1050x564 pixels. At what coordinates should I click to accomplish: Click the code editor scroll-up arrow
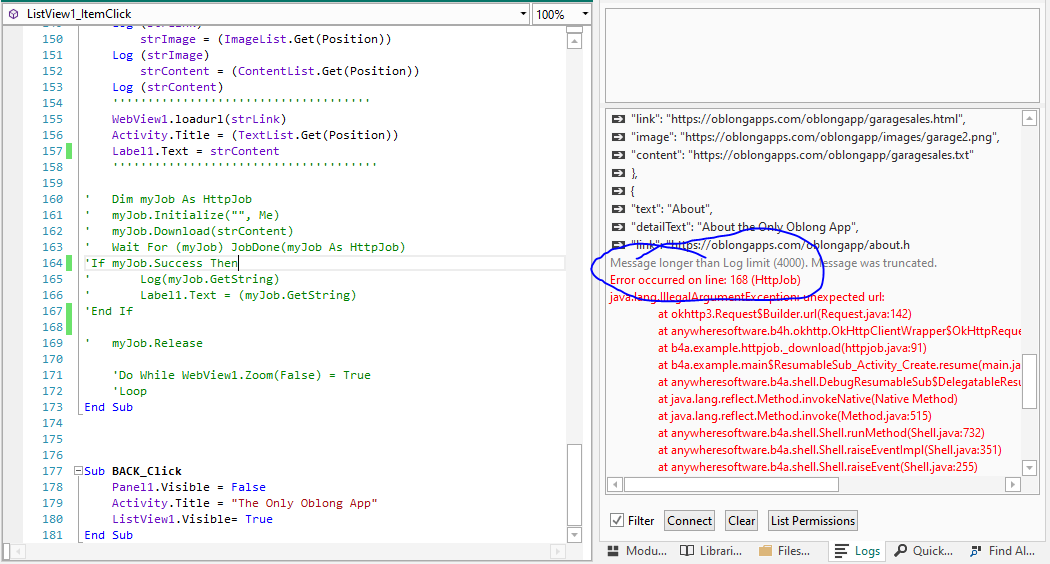click(x=574, y=42)
